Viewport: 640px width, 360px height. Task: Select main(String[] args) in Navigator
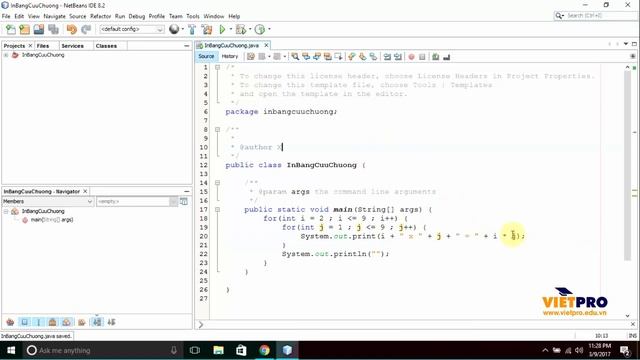(x=52, y=220)
